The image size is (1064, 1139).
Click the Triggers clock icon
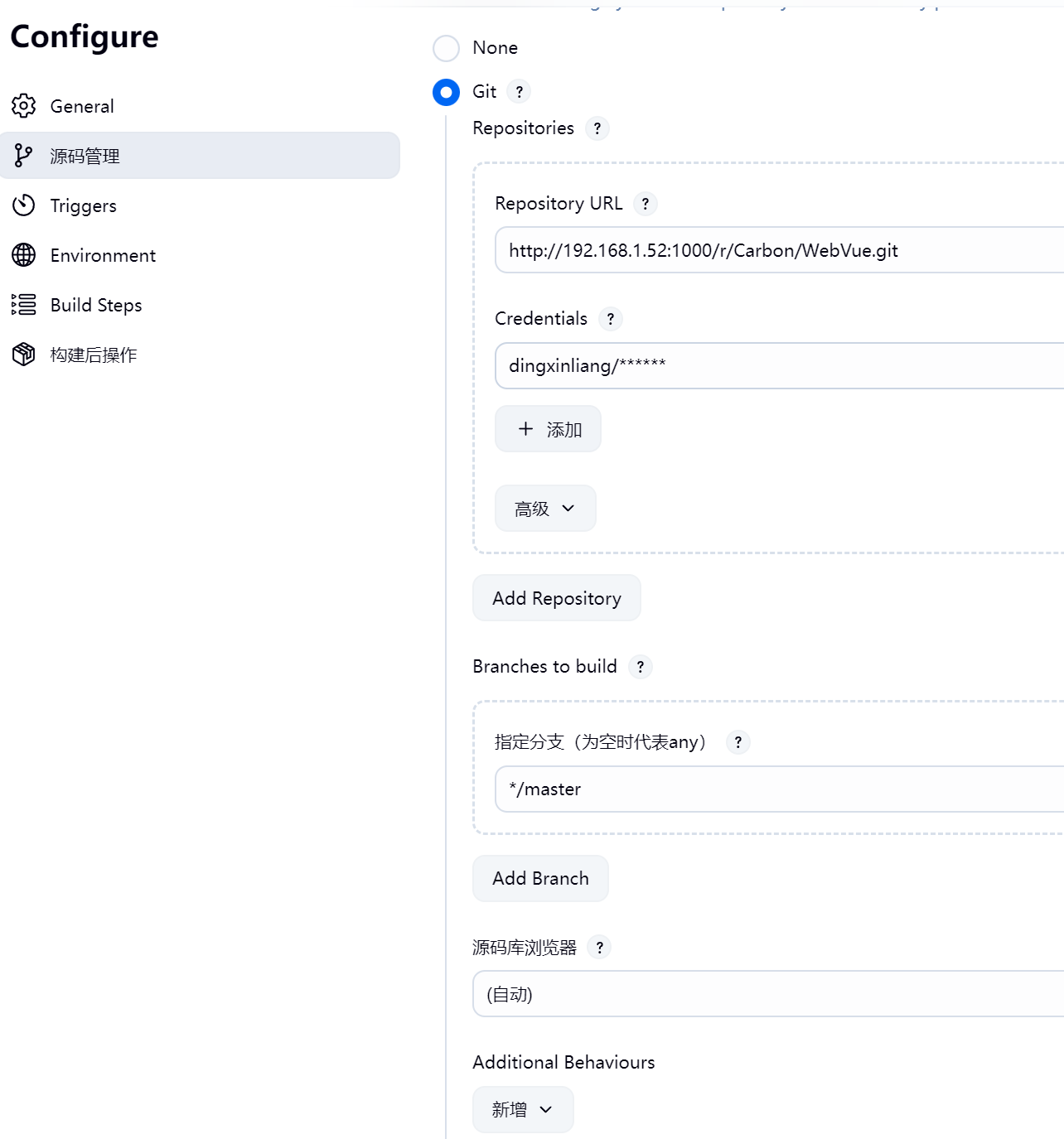pos(24,205)
